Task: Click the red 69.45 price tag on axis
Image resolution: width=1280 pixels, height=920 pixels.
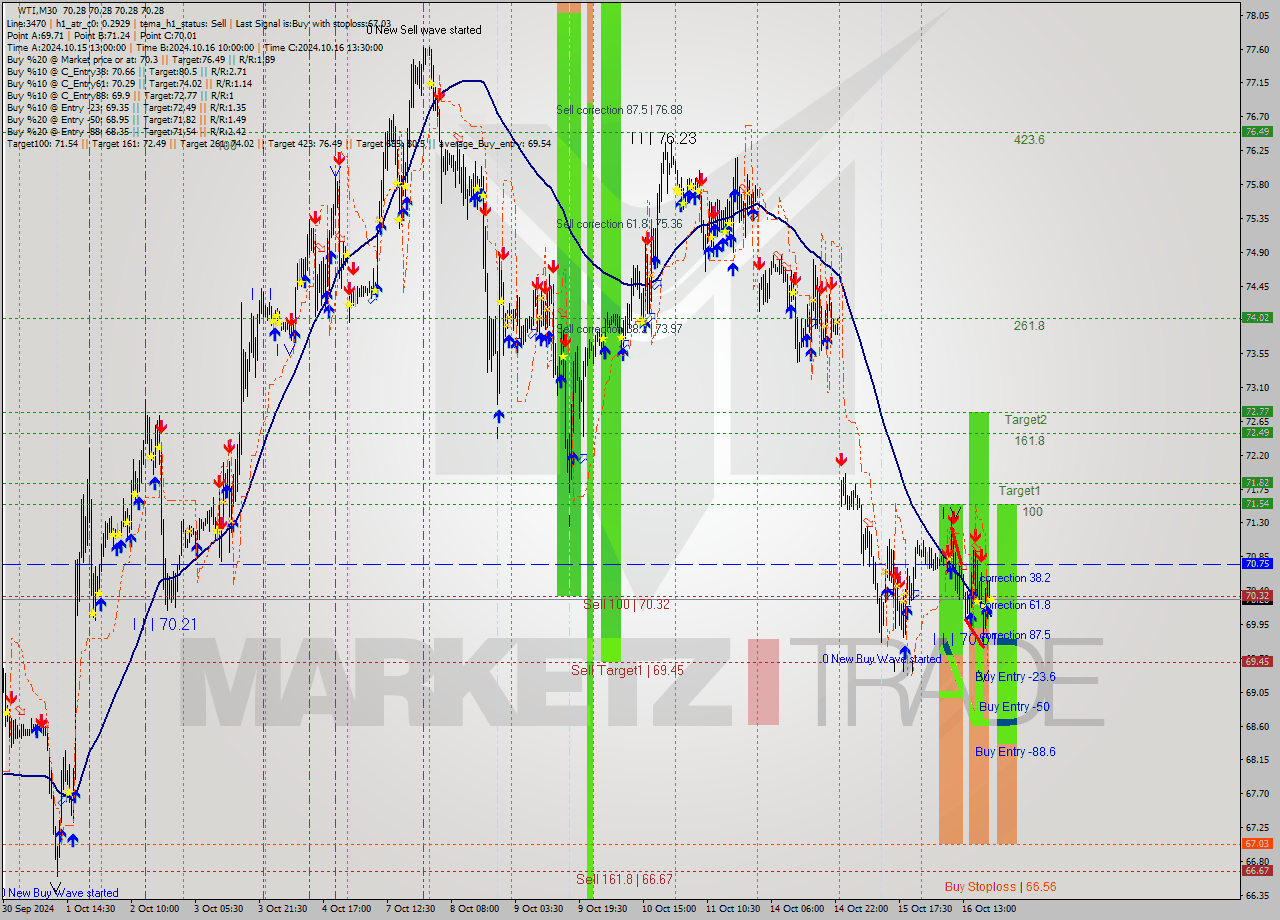Action: point(1257,661)
